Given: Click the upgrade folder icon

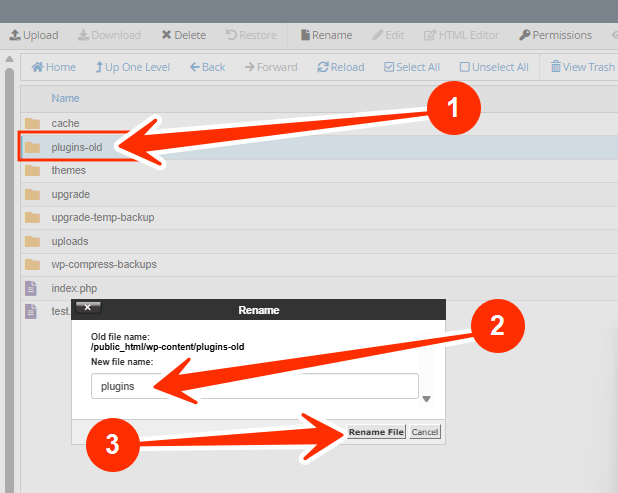Looking at the screenshot, I should tap(32, 194).
